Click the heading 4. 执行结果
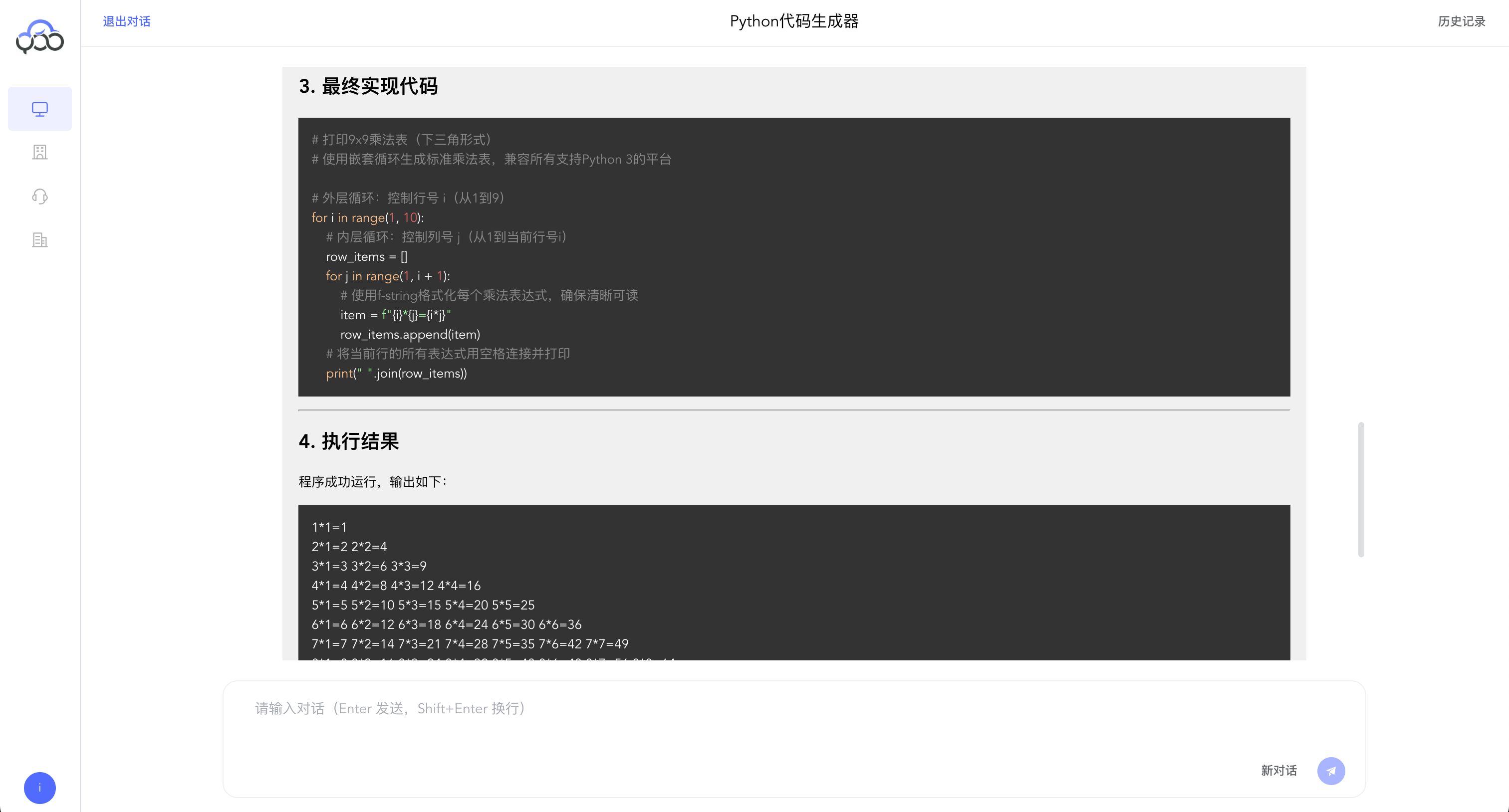1509x812 pixels. click(349, 442)
